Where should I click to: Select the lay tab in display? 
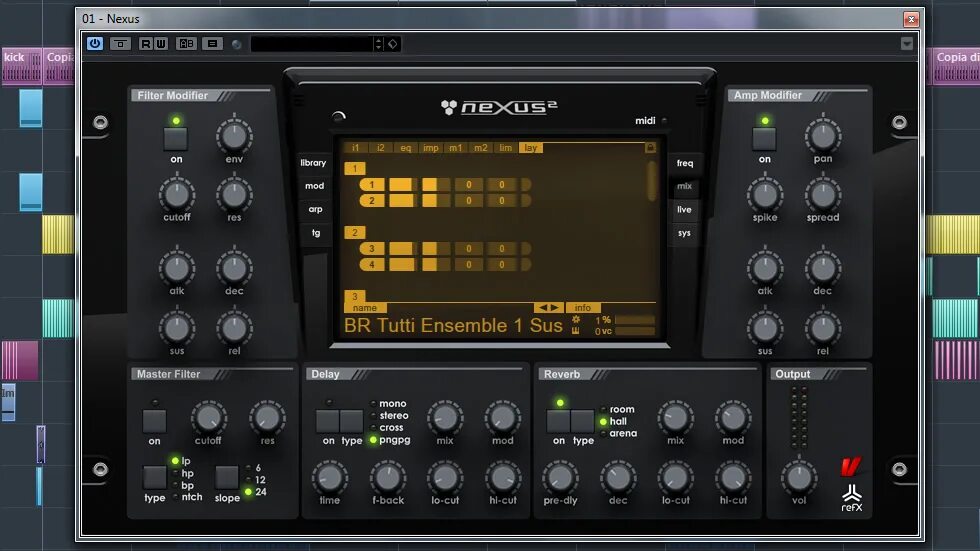tap(531, 148)
